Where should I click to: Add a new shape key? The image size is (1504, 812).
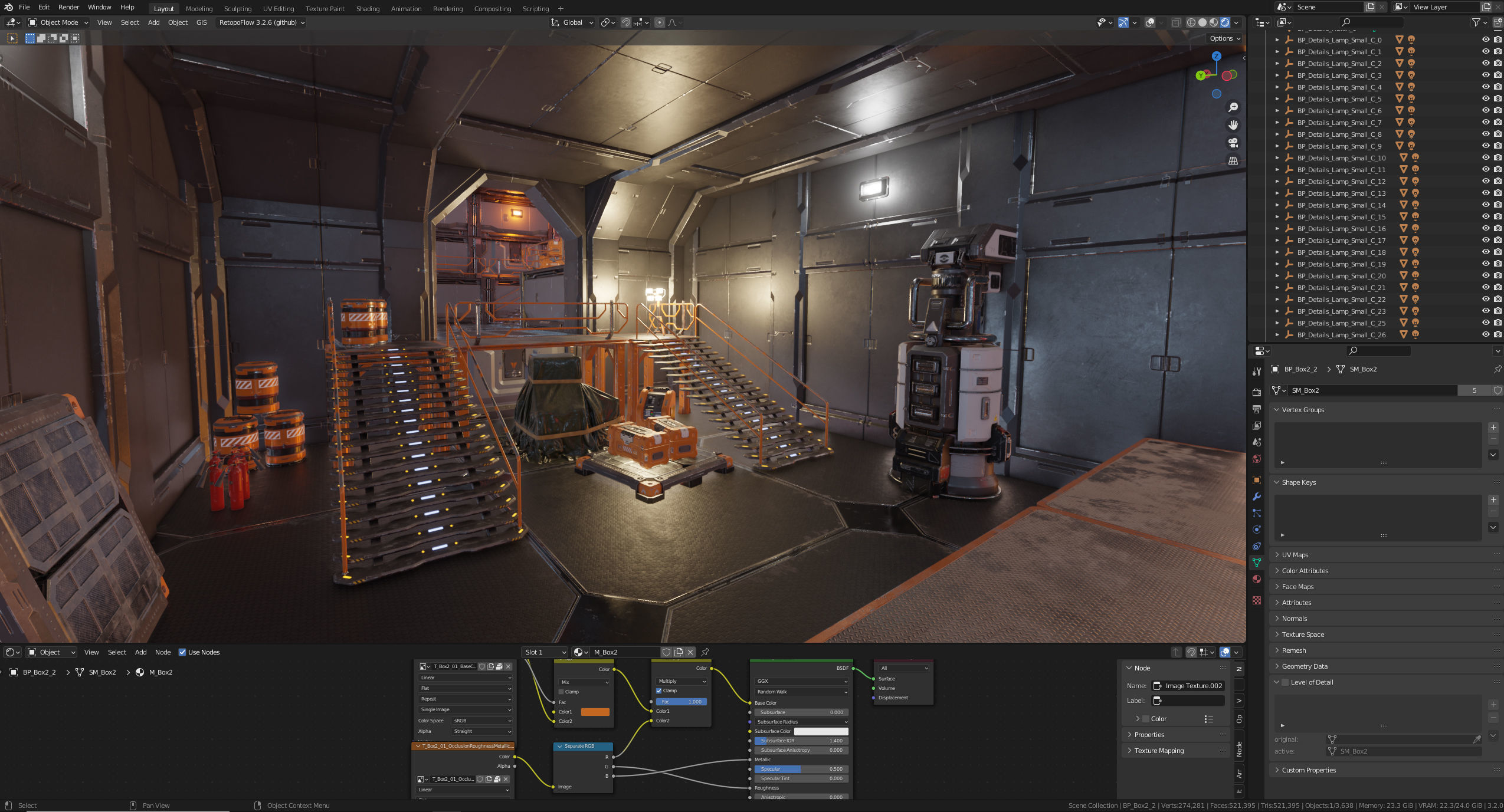click(1493, 500)
